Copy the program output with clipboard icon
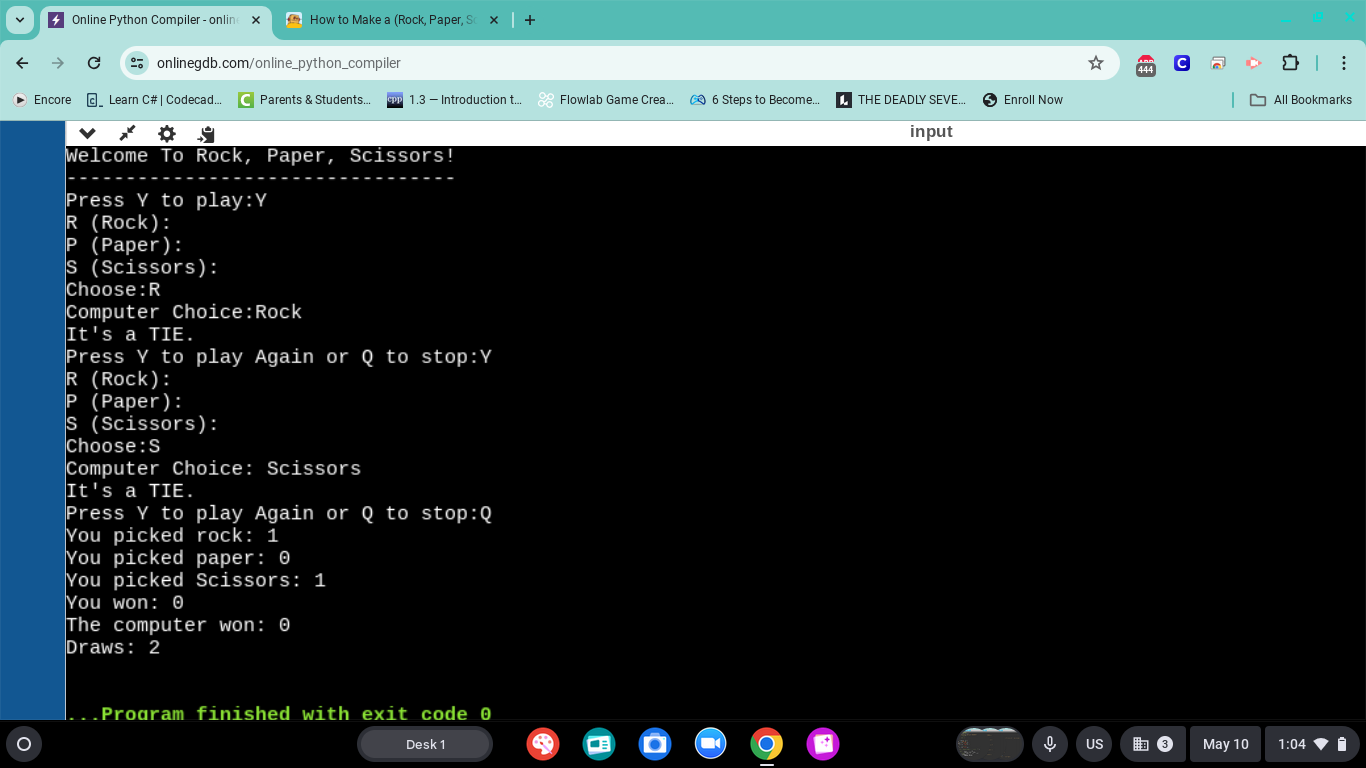Viewport: 1366px width, 768px height. click(207, 133)
